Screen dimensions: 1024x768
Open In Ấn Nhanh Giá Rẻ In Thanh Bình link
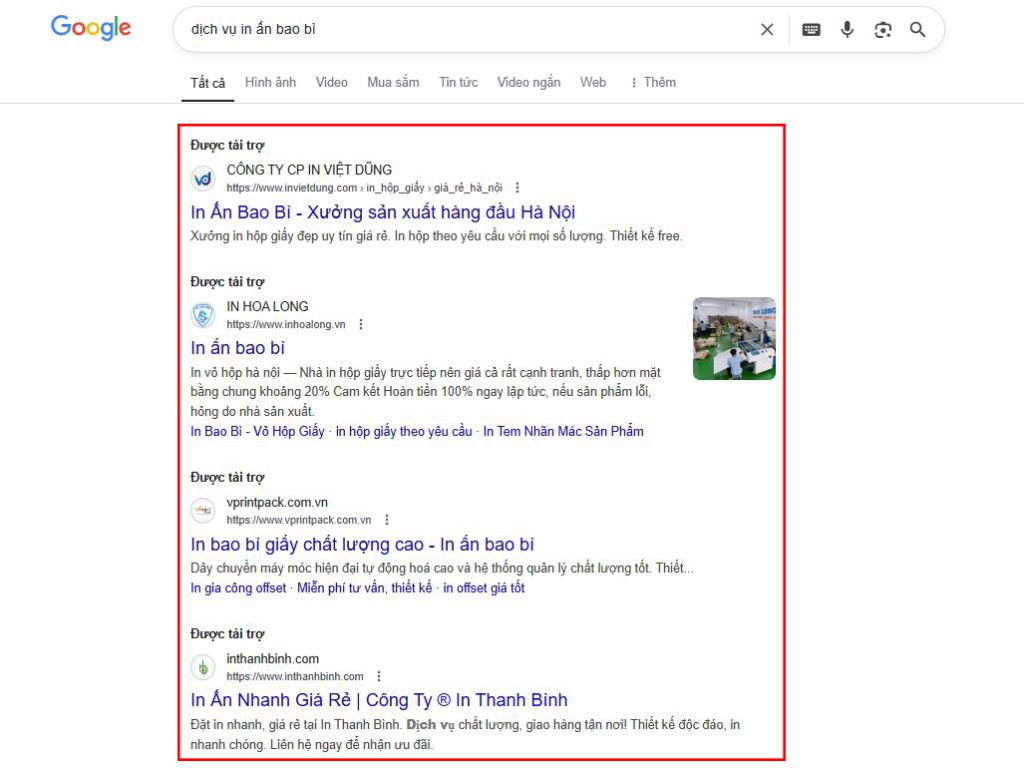click(379, 700)
